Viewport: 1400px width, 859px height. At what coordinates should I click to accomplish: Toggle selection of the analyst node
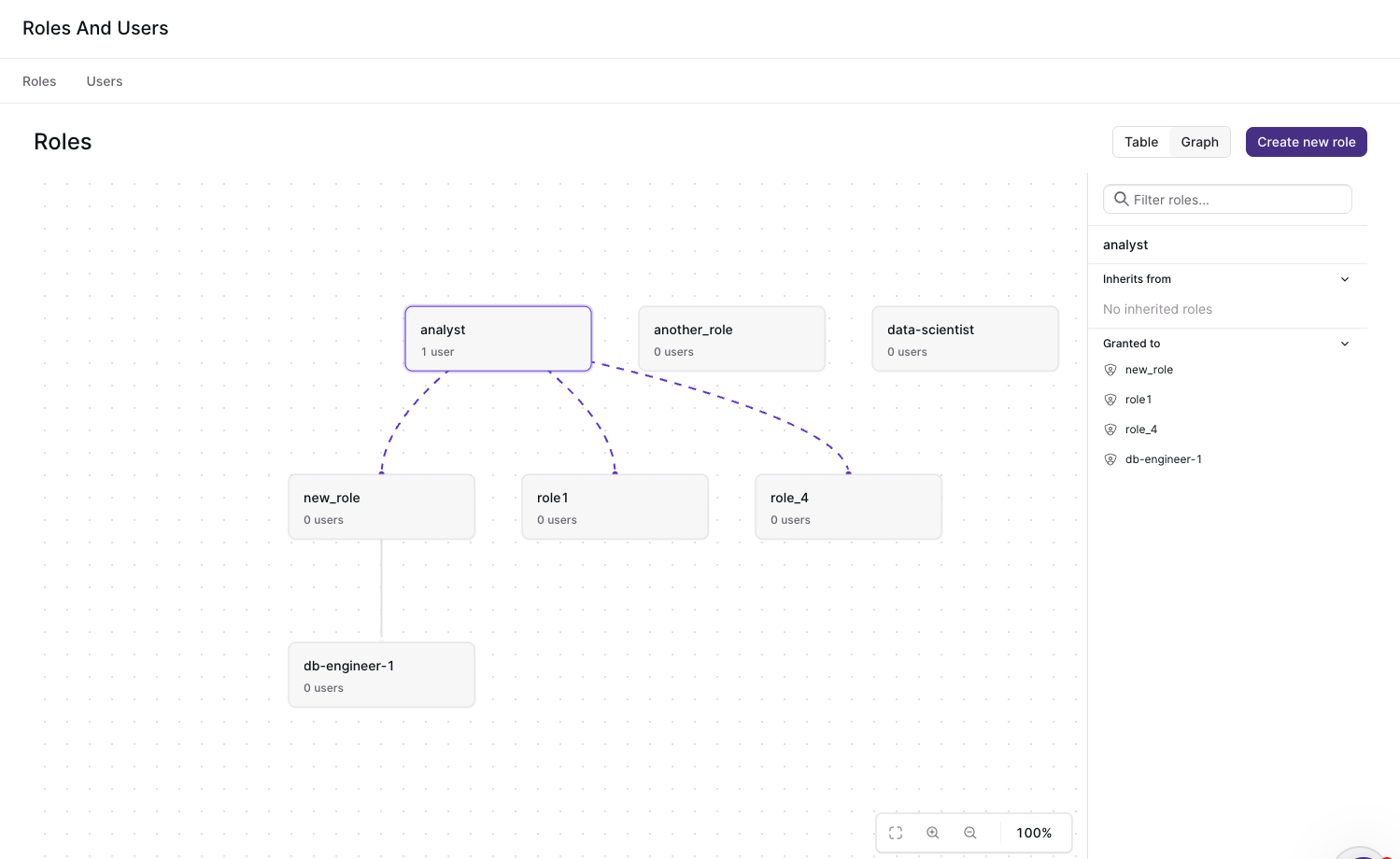tap(498, 338)
